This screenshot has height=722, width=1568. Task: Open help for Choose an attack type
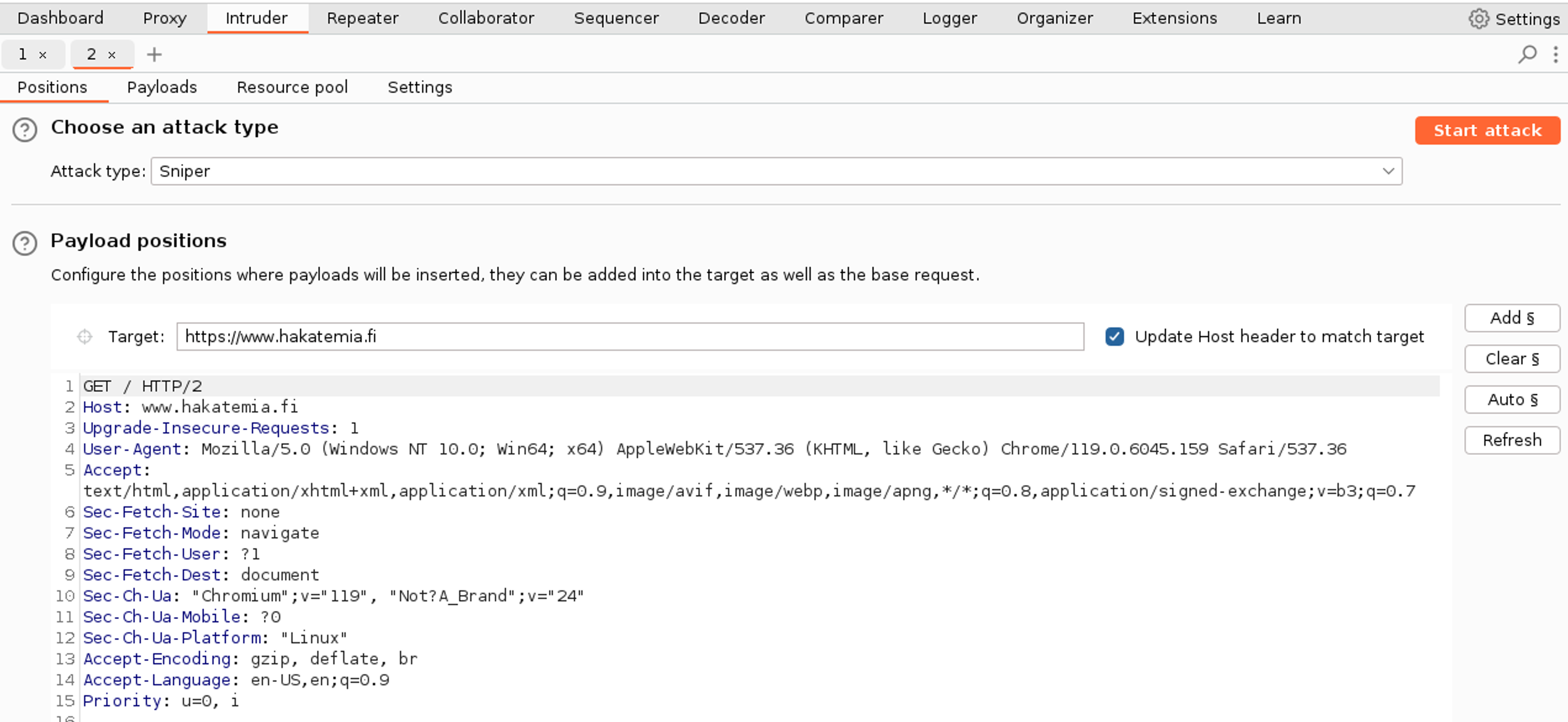point(25,130)
